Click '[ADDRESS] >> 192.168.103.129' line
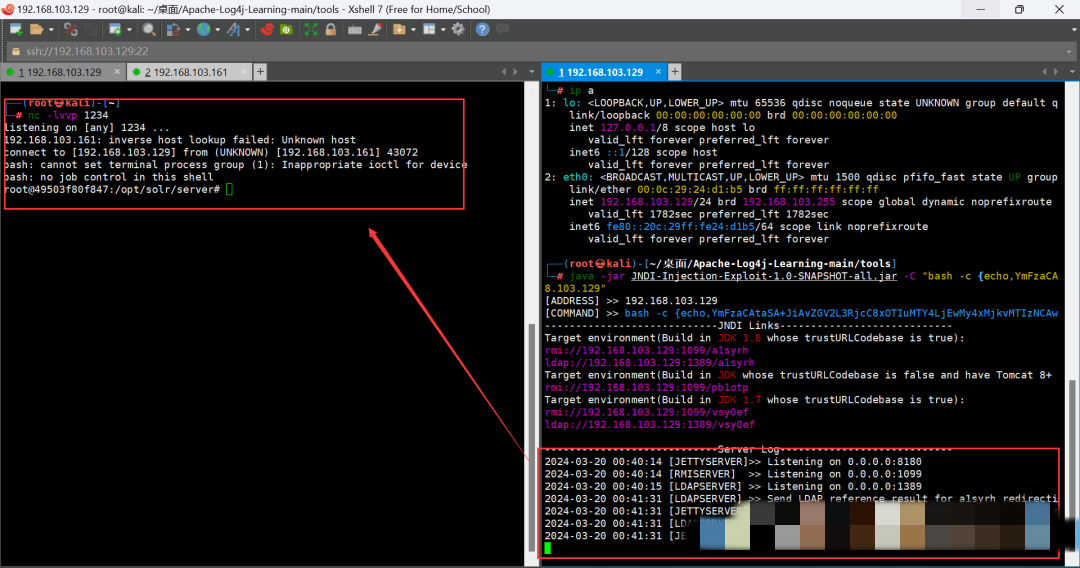 click(631, 301)
